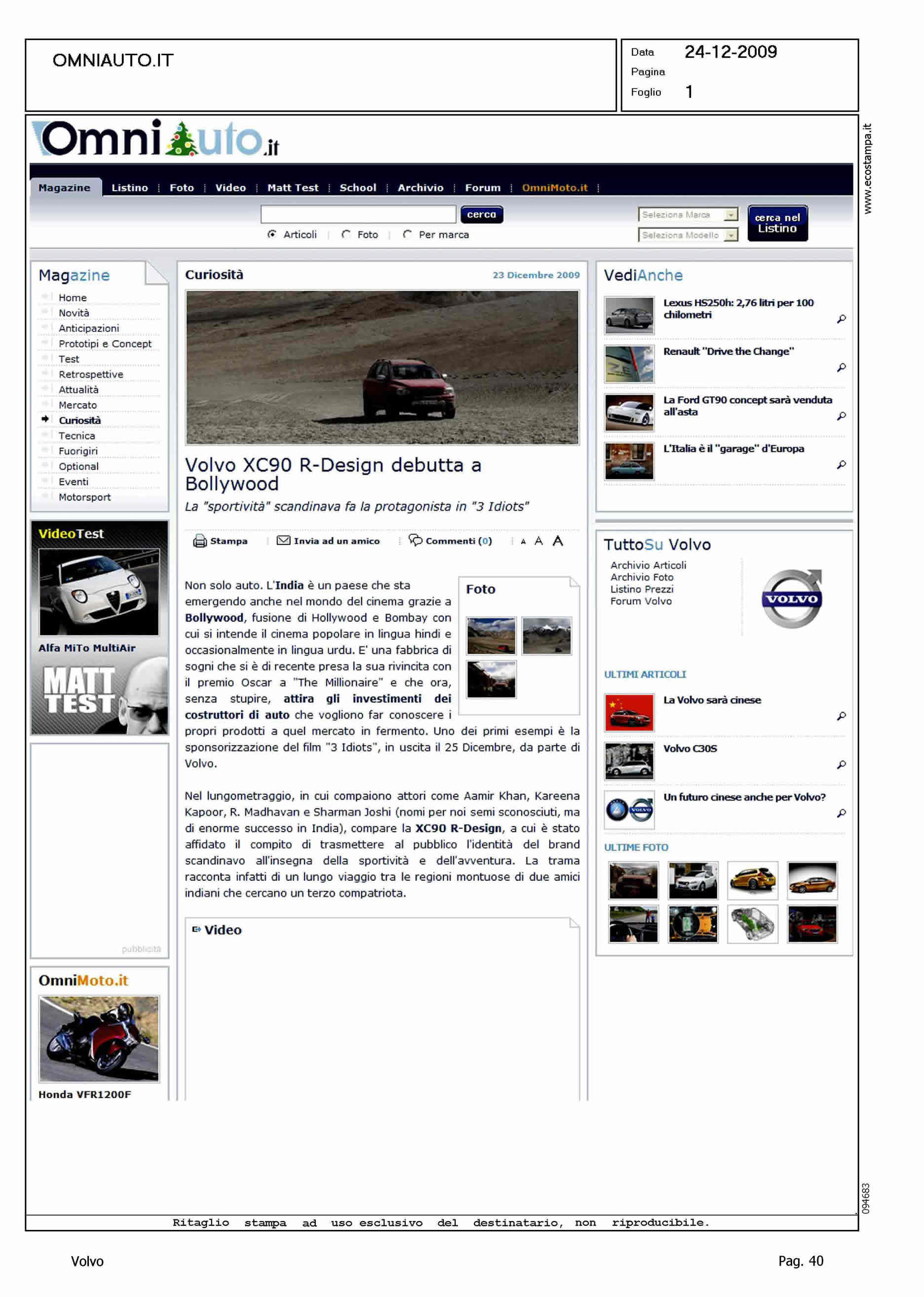The image size is (924, 1297).
Task: Open the Matt Test navigation tab
Action: 292,188
